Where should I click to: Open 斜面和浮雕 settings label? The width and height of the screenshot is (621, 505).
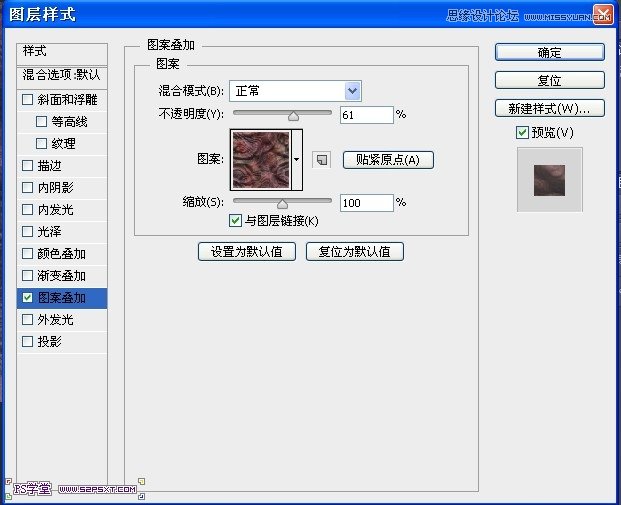pyautogui.click(x=67, y=99)
